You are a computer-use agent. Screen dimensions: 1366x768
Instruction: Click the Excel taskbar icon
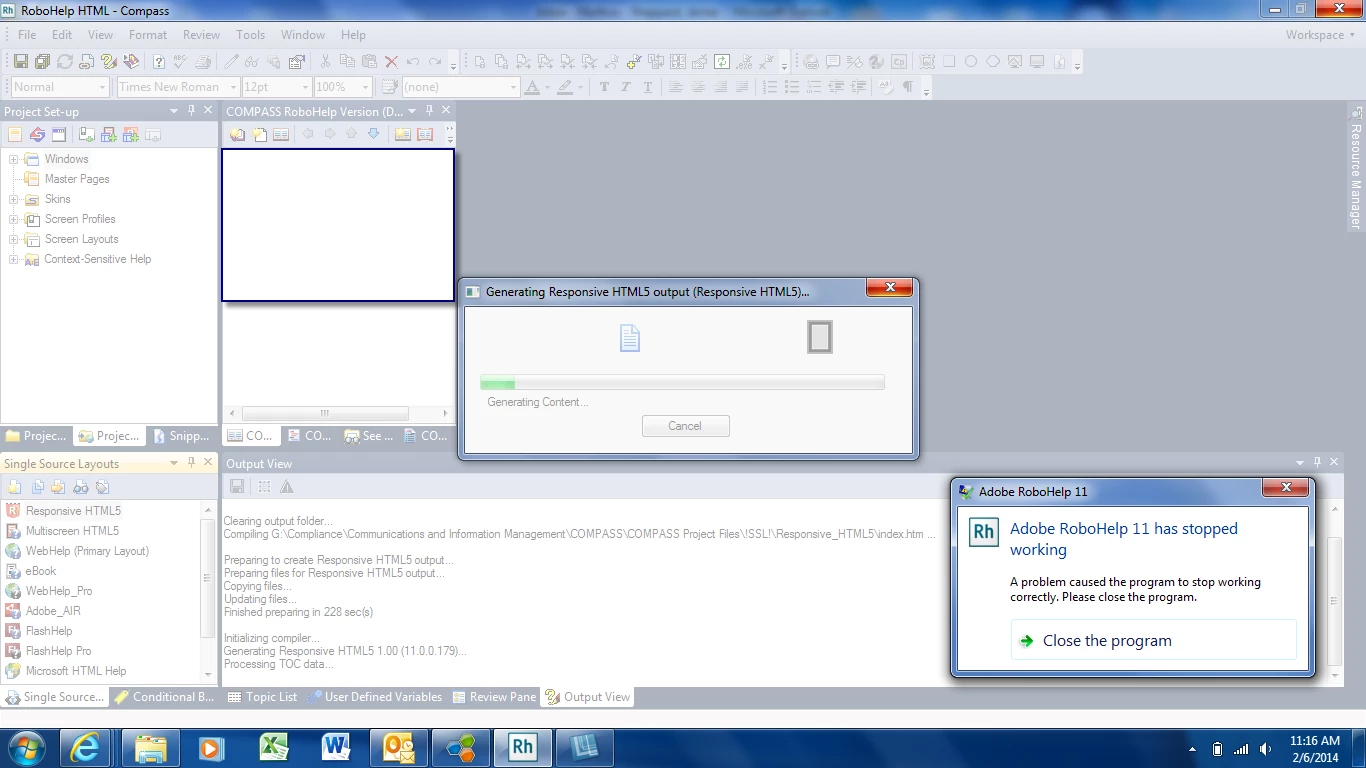273,748
